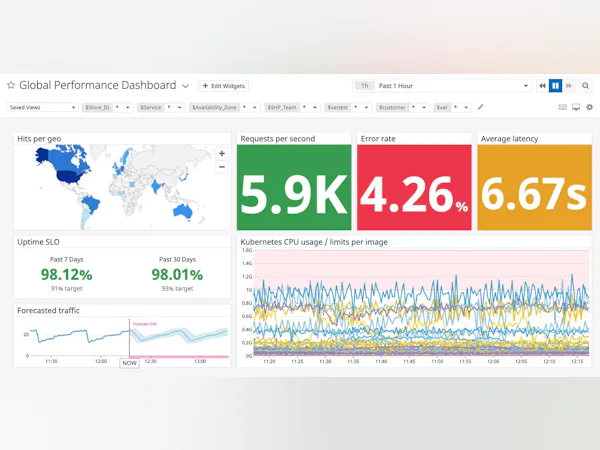Screen dimensions: 600x450
Task: Click the 91% target text
Action: click(67, 289)
